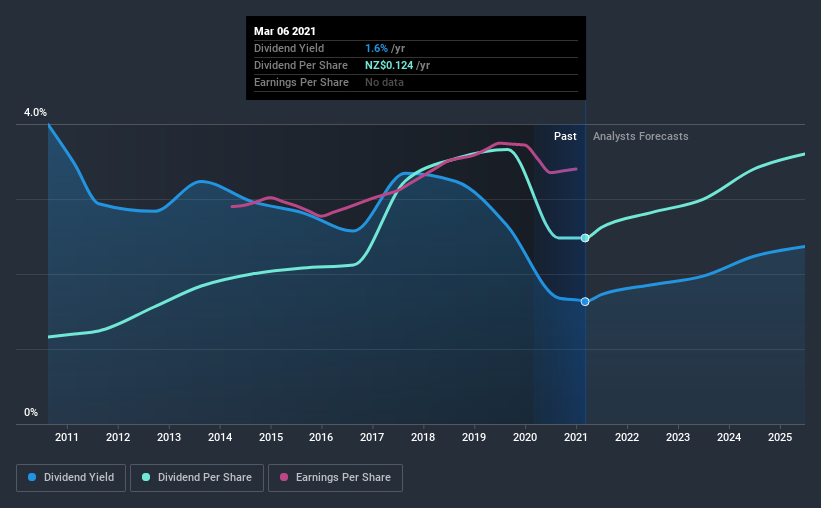The width and height of the screenshot is (821, 508).
Task: Toggle the Earnings Per Share legend series
Action: 335,478
